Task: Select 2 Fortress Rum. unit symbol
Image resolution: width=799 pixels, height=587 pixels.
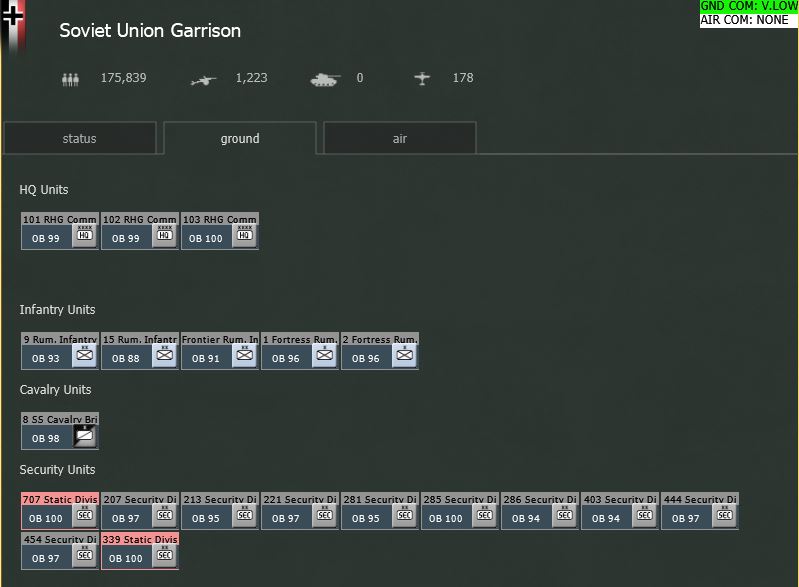Action: [x=405, y=356]
